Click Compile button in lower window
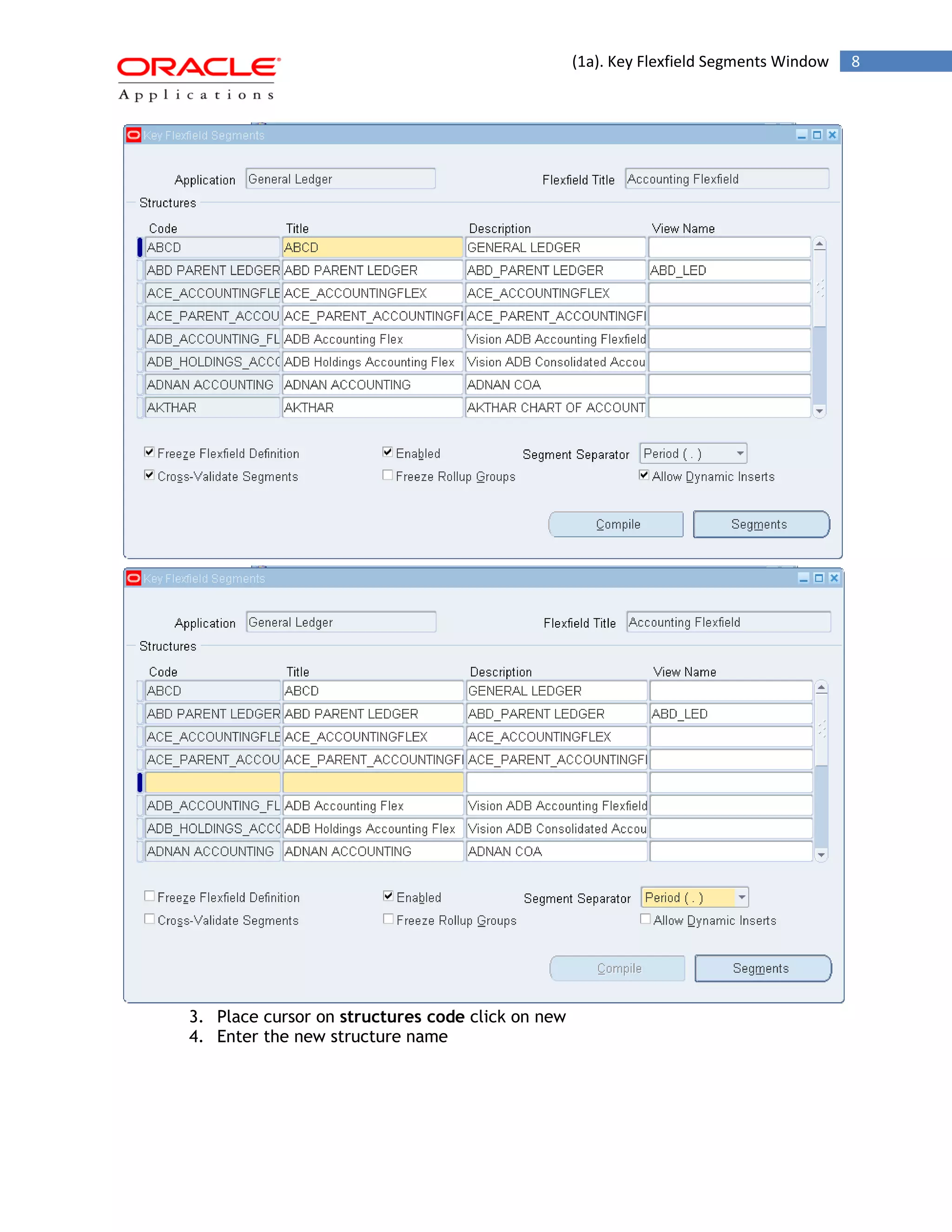Image resolution: width=952 pixels, height=1232 pixels. click(x=618, y=968)
